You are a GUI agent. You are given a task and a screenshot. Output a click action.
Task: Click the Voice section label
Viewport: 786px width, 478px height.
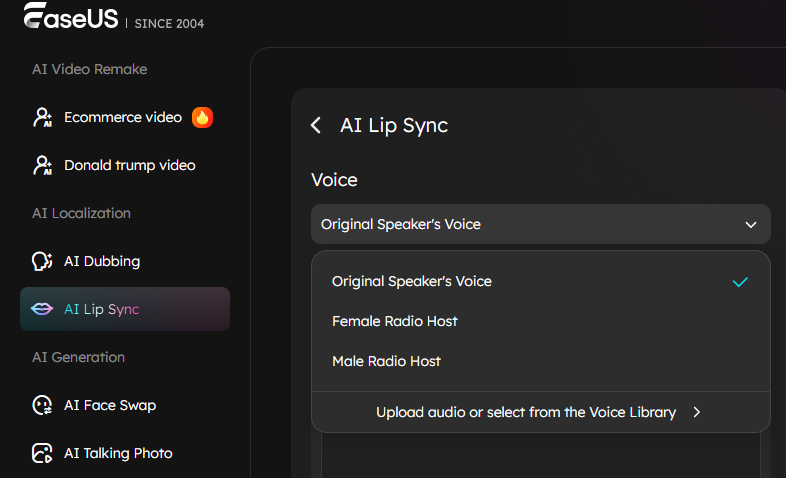[334, 180]
